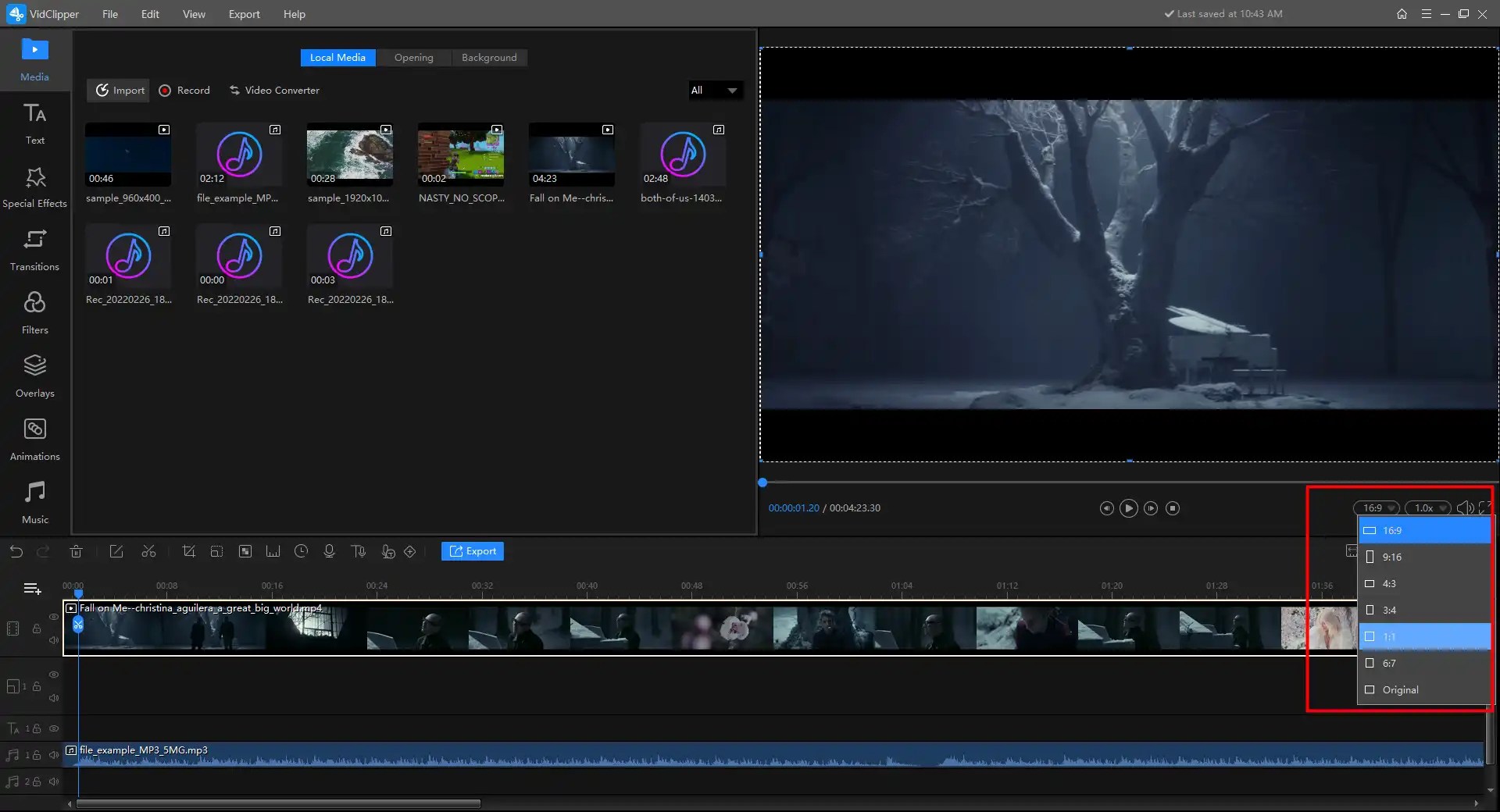
Task: Click the voiceover microphone icon
Action: pyautogui.click(x=329, y=551)
